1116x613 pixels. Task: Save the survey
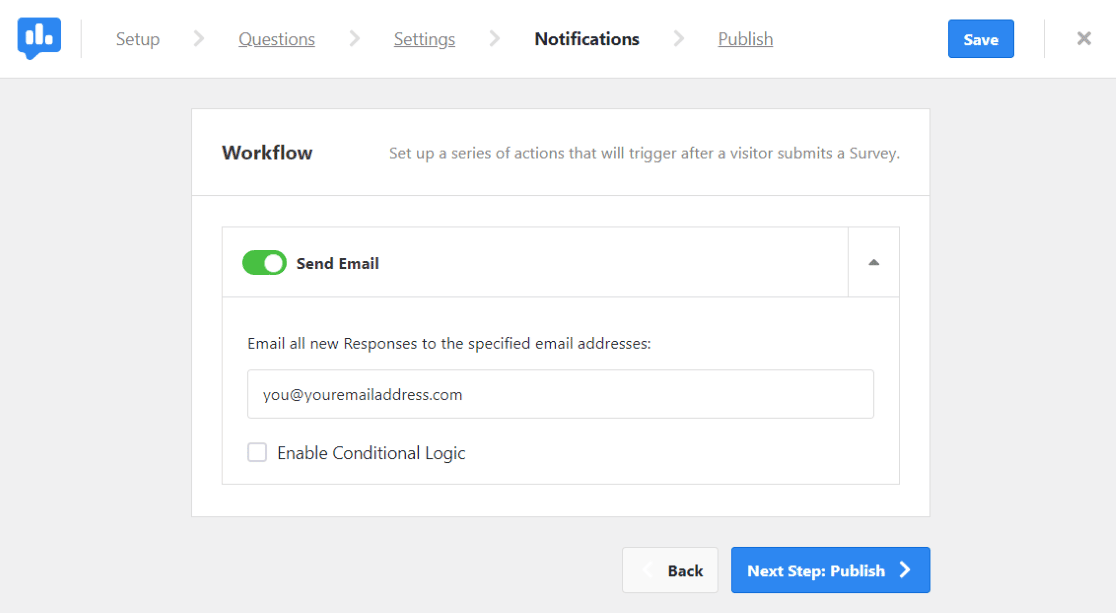pos(980,38)
